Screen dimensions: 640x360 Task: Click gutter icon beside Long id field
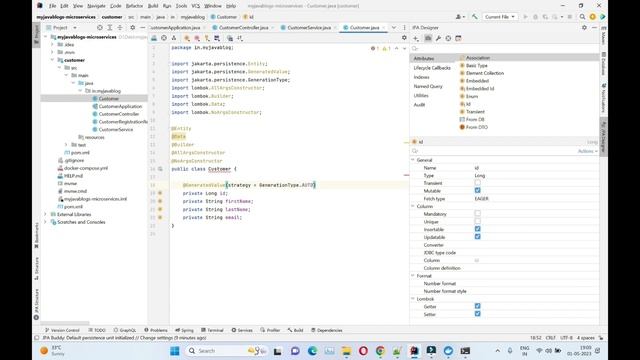pyautogui.click(x=160, y=193)
